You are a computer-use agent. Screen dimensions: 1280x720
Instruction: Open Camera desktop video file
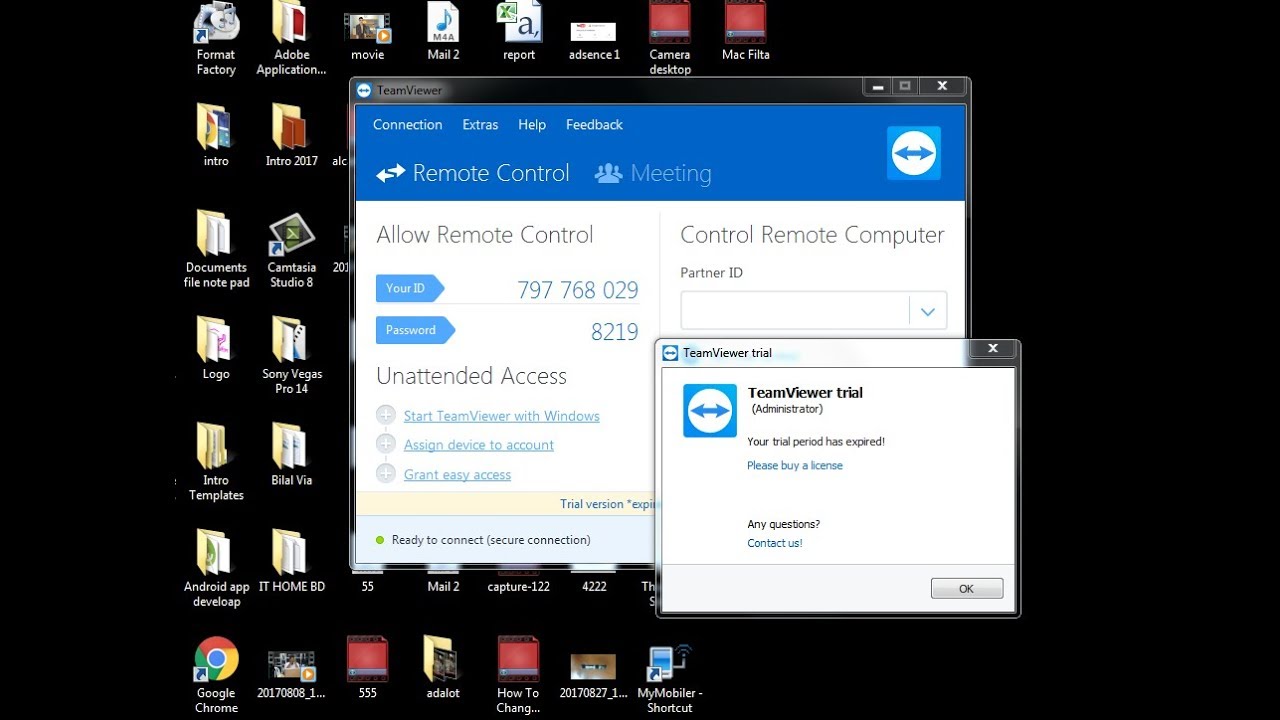click(x=670, y=38)
